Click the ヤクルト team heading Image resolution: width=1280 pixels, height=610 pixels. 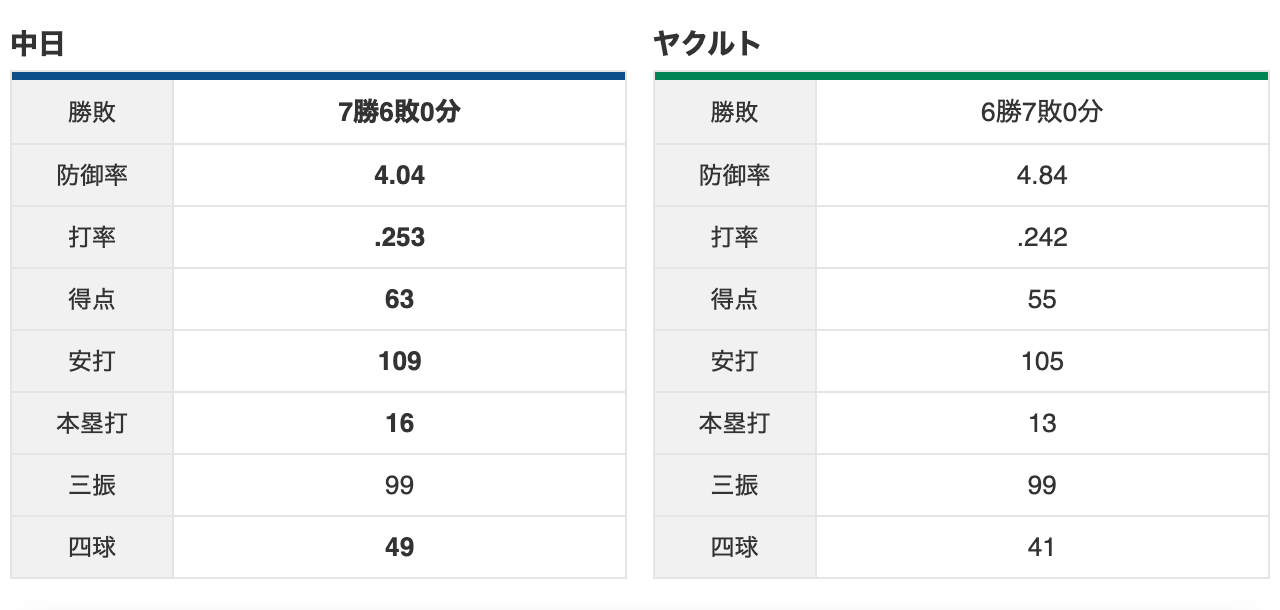[x=707, y=44]
